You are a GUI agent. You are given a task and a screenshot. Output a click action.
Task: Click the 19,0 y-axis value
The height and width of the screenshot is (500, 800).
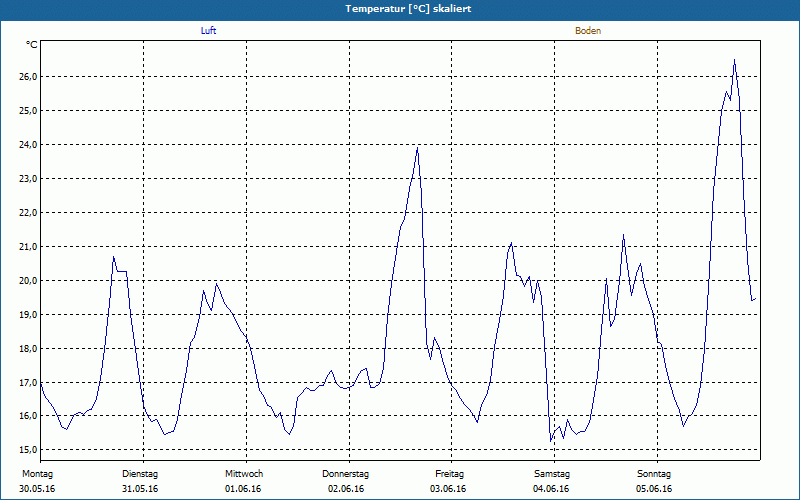(28, 314)
